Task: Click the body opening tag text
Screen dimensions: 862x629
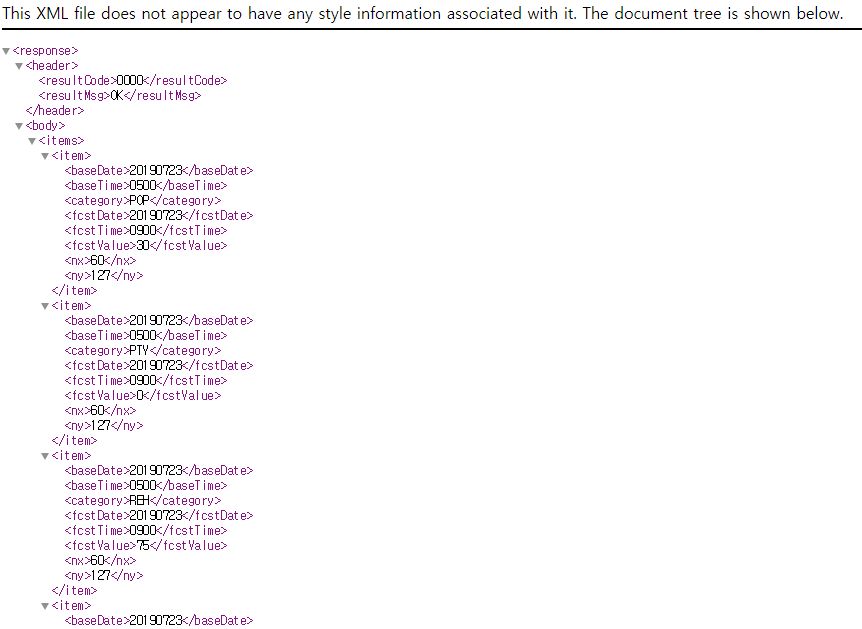Action: coord(45,126)
